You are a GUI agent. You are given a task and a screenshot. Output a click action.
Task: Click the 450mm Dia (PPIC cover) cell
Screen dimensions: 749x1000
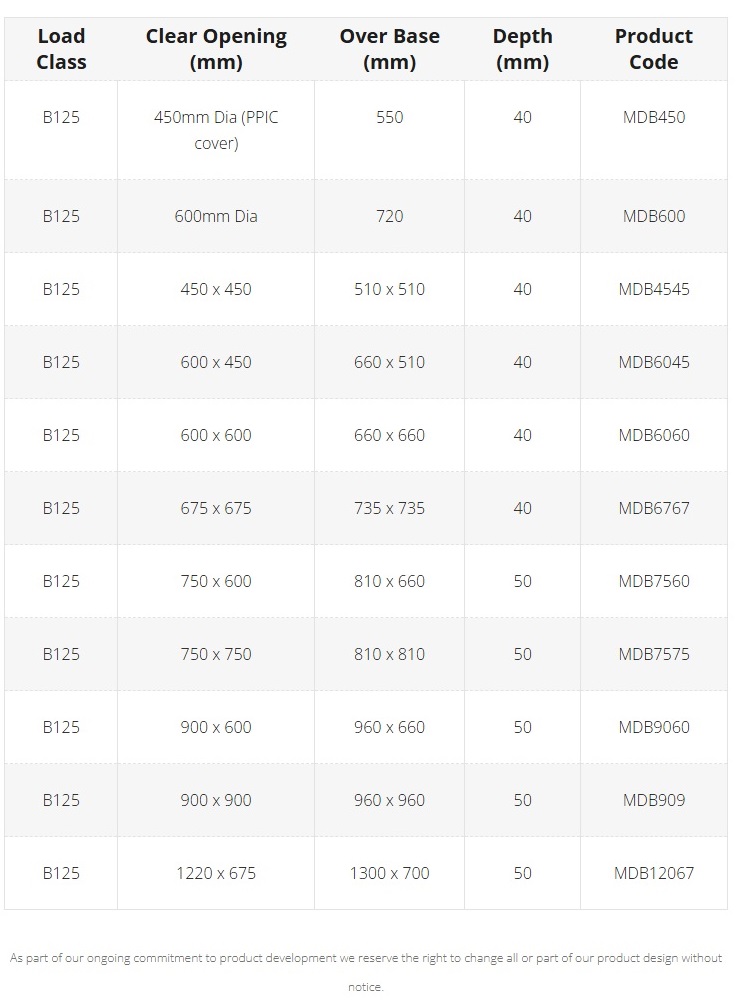[x=216, y=130]
